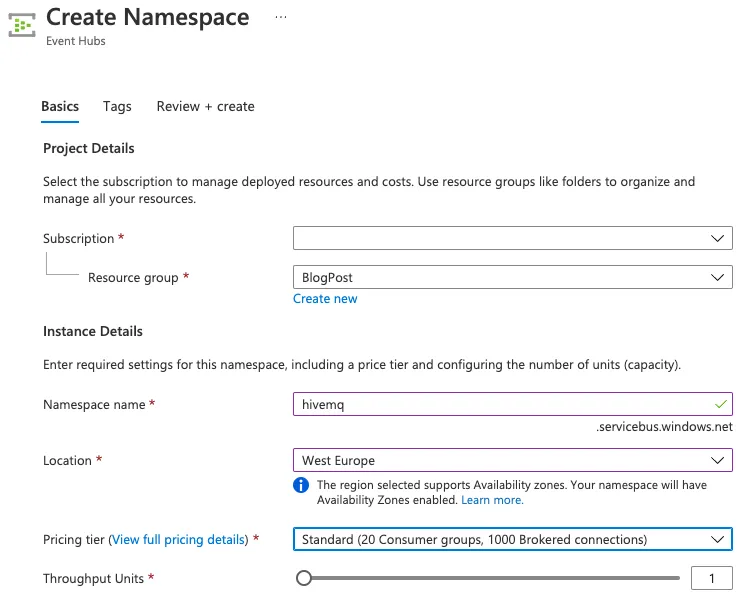Expand the Resource group dropdown showing BlogPost
Image resolution: width=741 pixels, height=601 pixels.
coord(513,277)
